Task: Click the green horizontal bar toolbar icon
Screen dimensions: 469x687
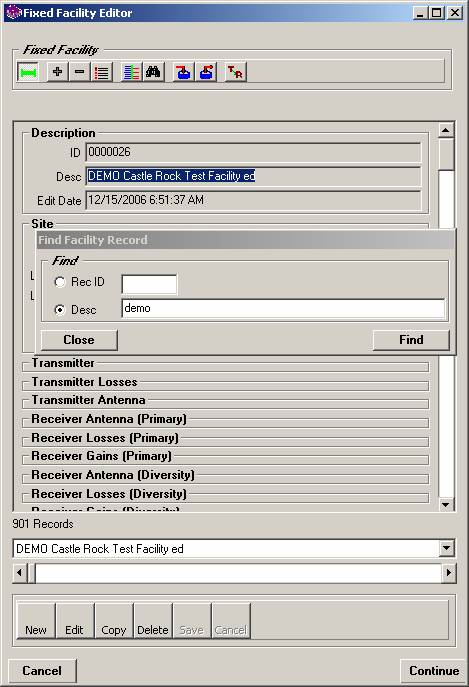Action: (28, 72)
